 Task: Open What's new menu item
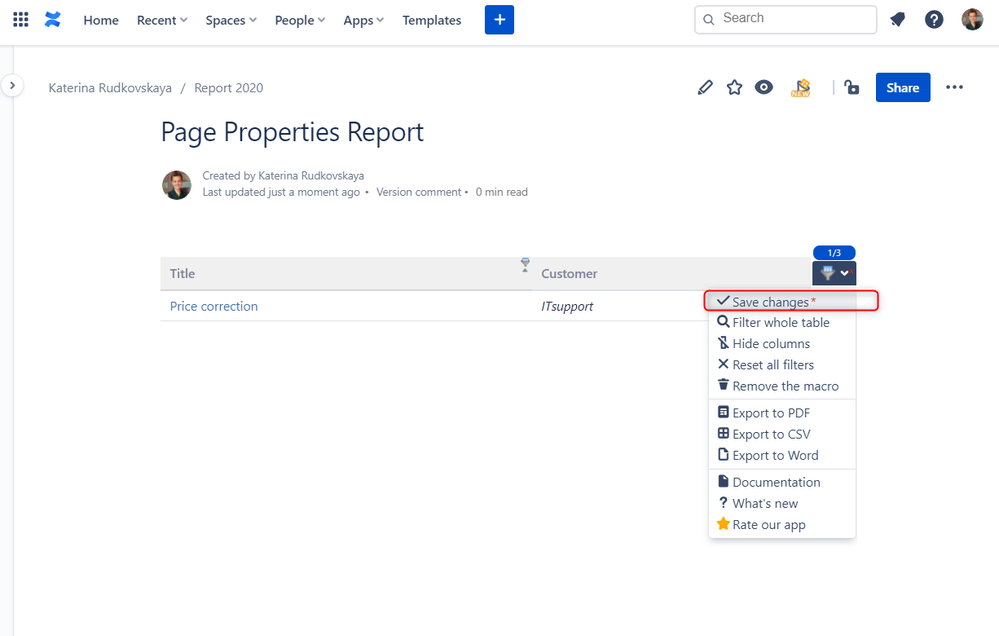click(782, 503)
